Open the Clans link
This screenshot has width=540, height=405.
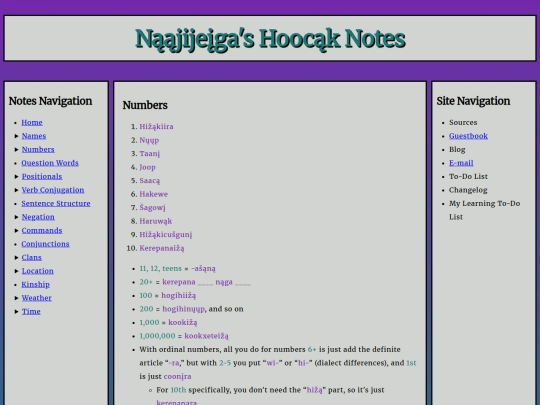click(x=31, y=257)
